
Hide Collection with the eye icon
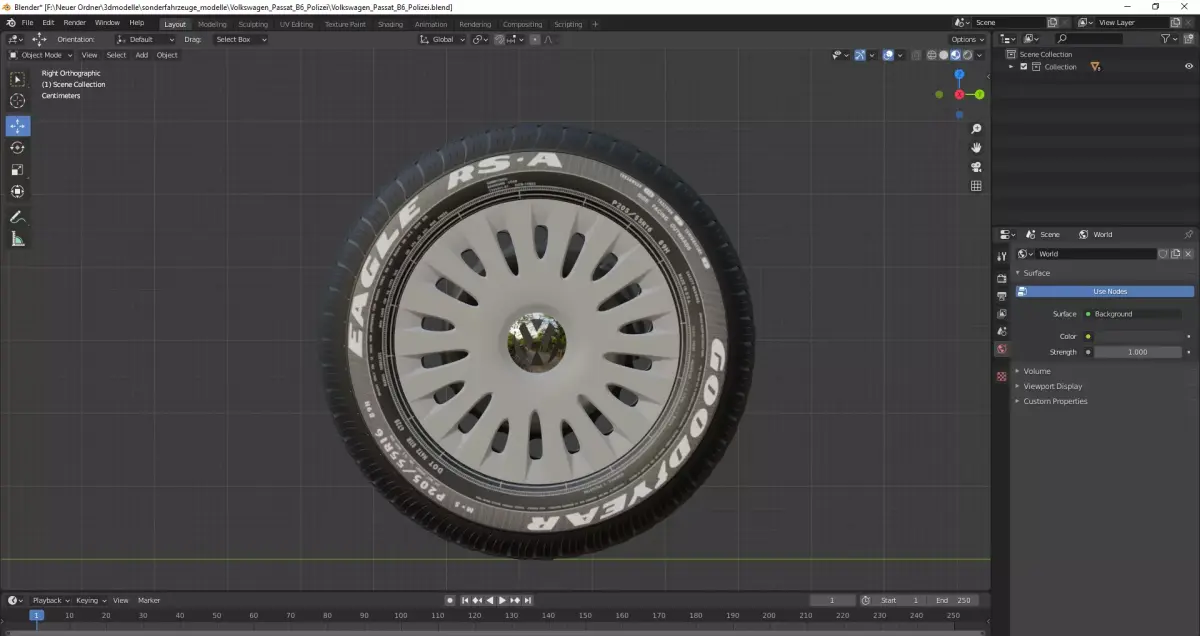[x=1189, y=67]
